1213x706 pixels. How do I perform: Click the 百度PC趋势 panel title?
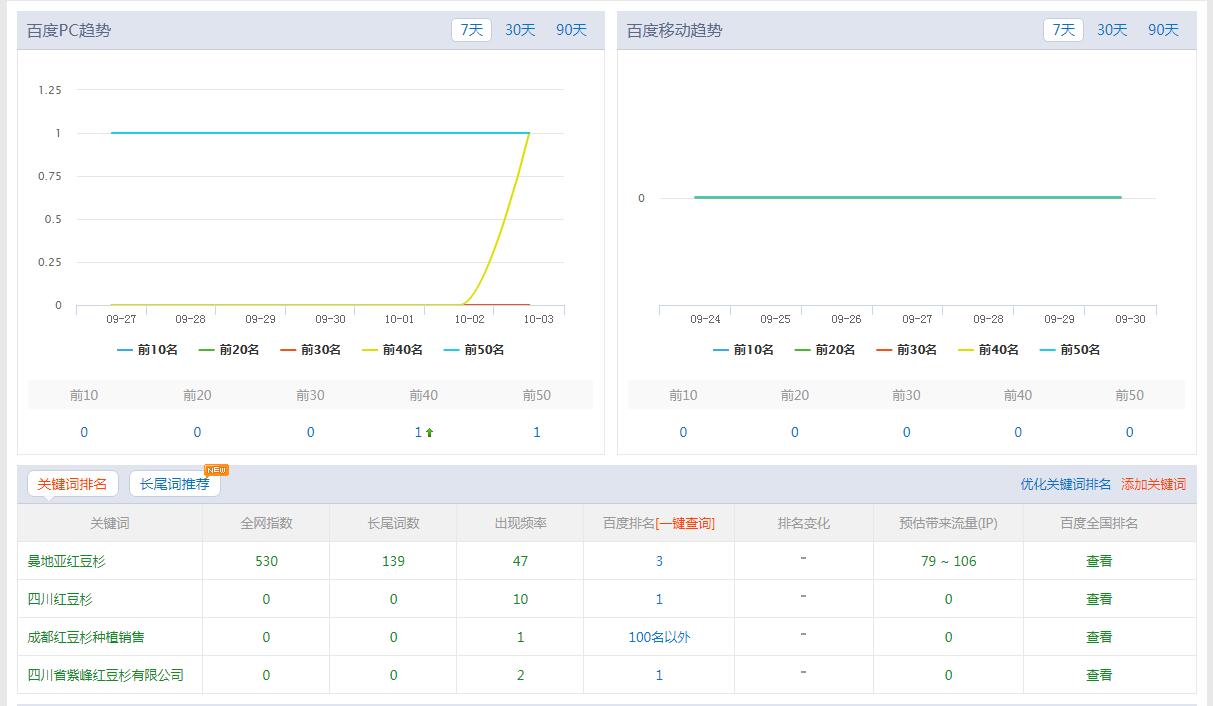pos(69,30)
